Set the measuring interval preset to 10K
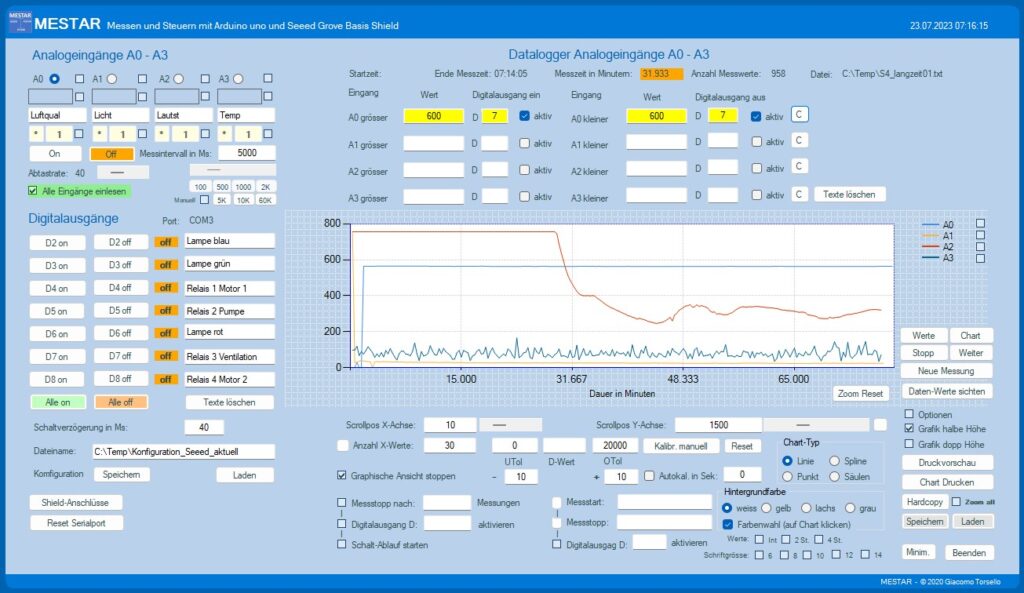Viewport: 1024px width, 593px height. coord(244,200)
